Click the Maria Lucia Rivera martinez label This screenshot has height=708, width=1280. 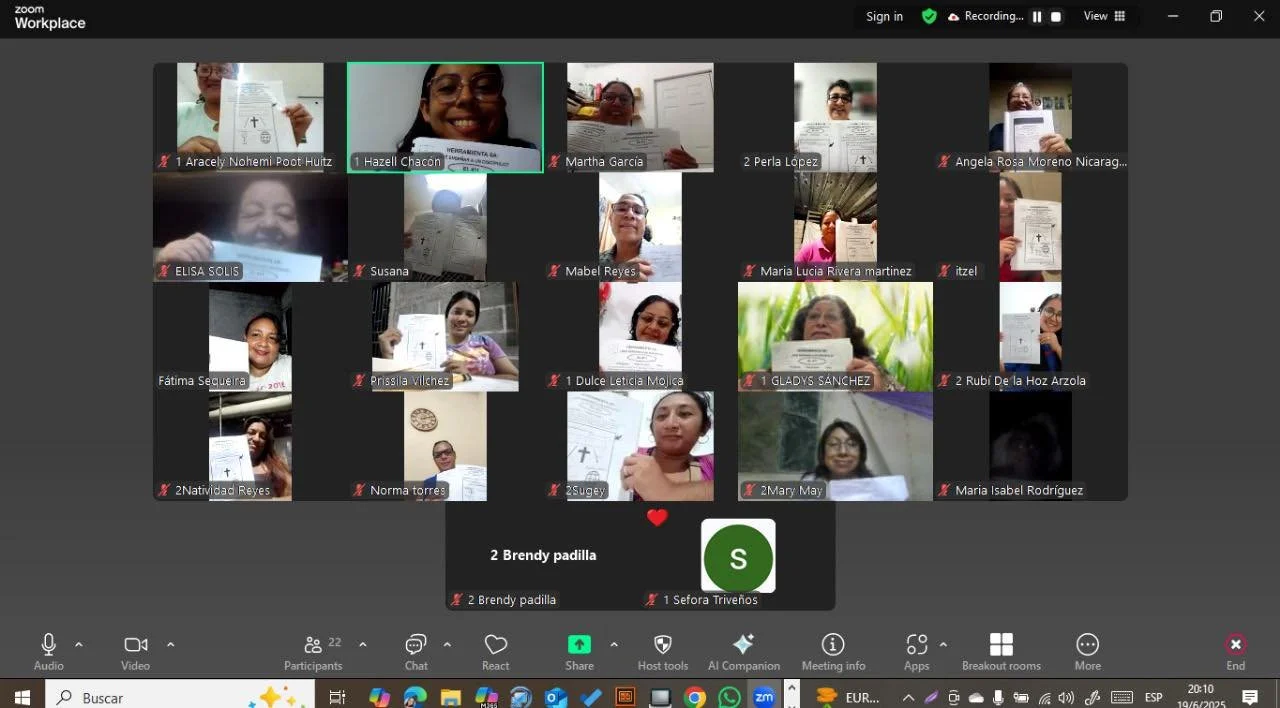[836, 271]
